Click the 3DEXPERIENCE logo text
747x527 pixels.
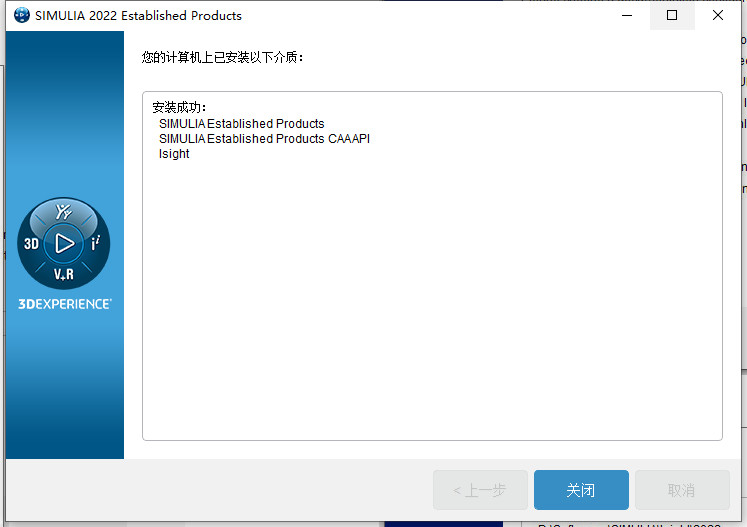(65, 304)
